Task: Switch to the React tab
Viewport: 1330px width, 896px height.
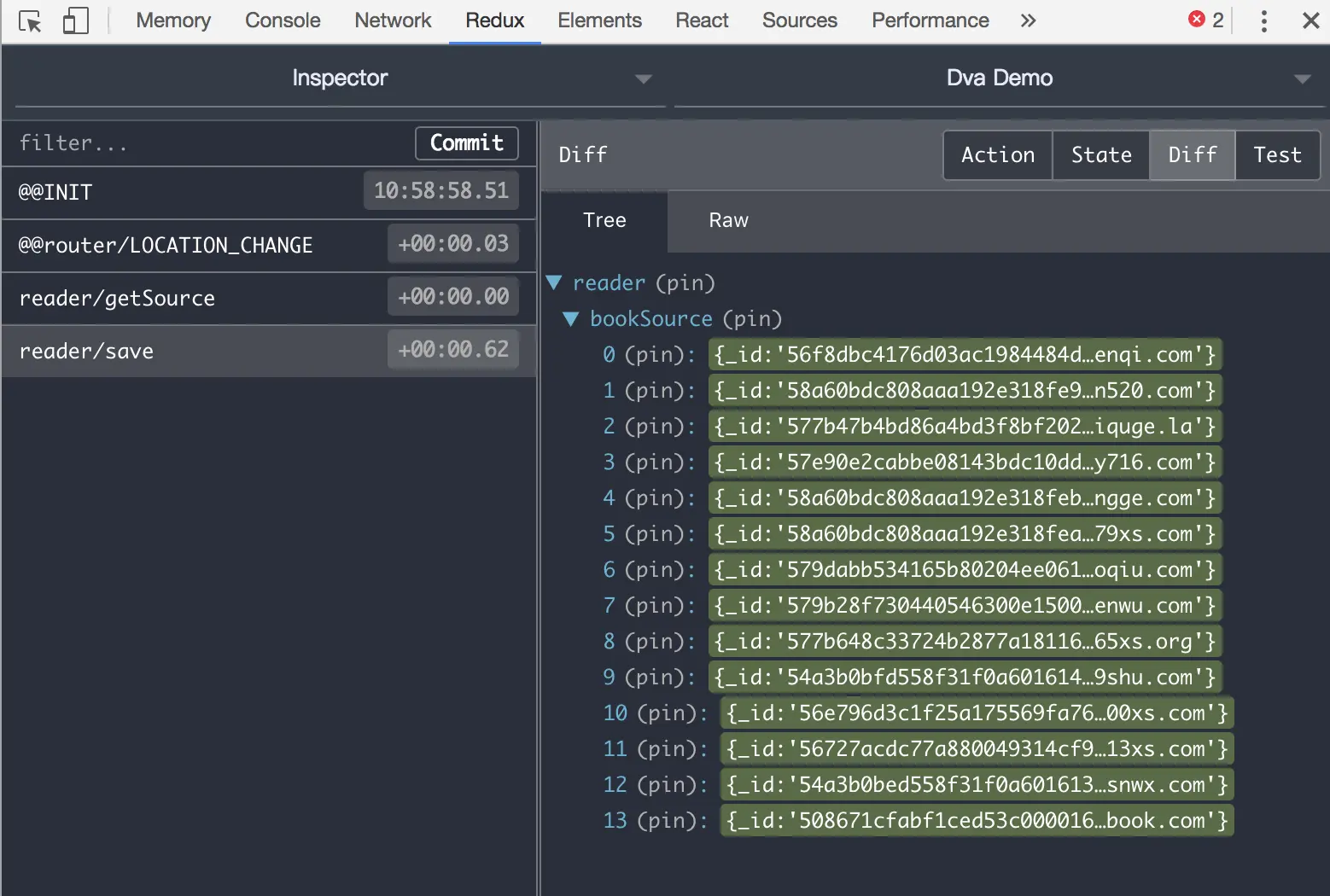Action: [x=702, y=20]
